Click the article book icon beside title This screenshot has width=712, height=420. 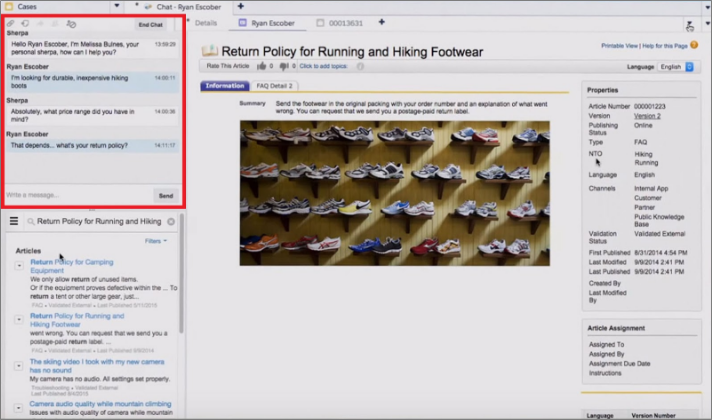pos(209,51)
